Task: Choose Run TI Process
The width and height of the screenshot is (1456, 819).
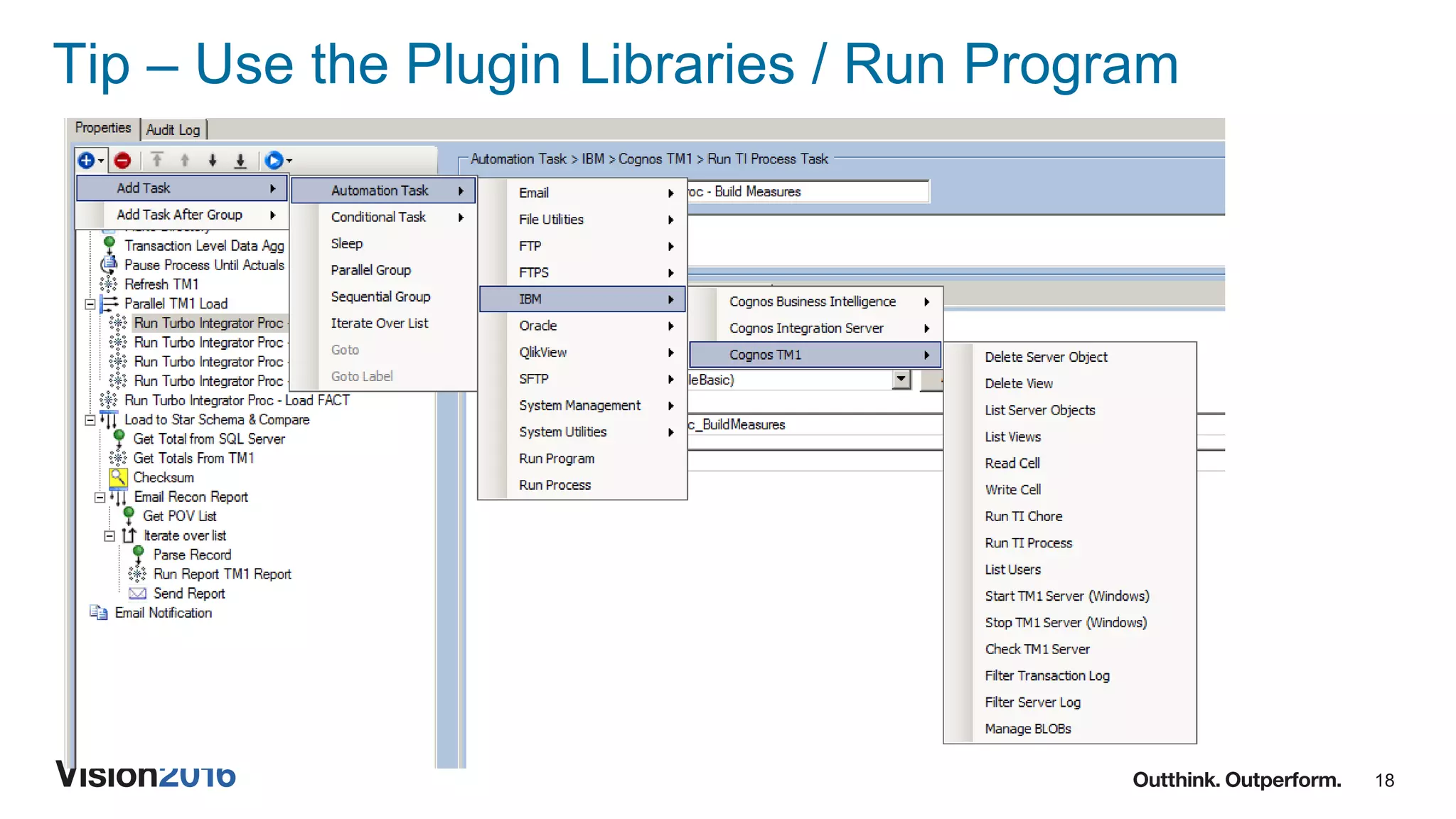Action: [1070, 543]
